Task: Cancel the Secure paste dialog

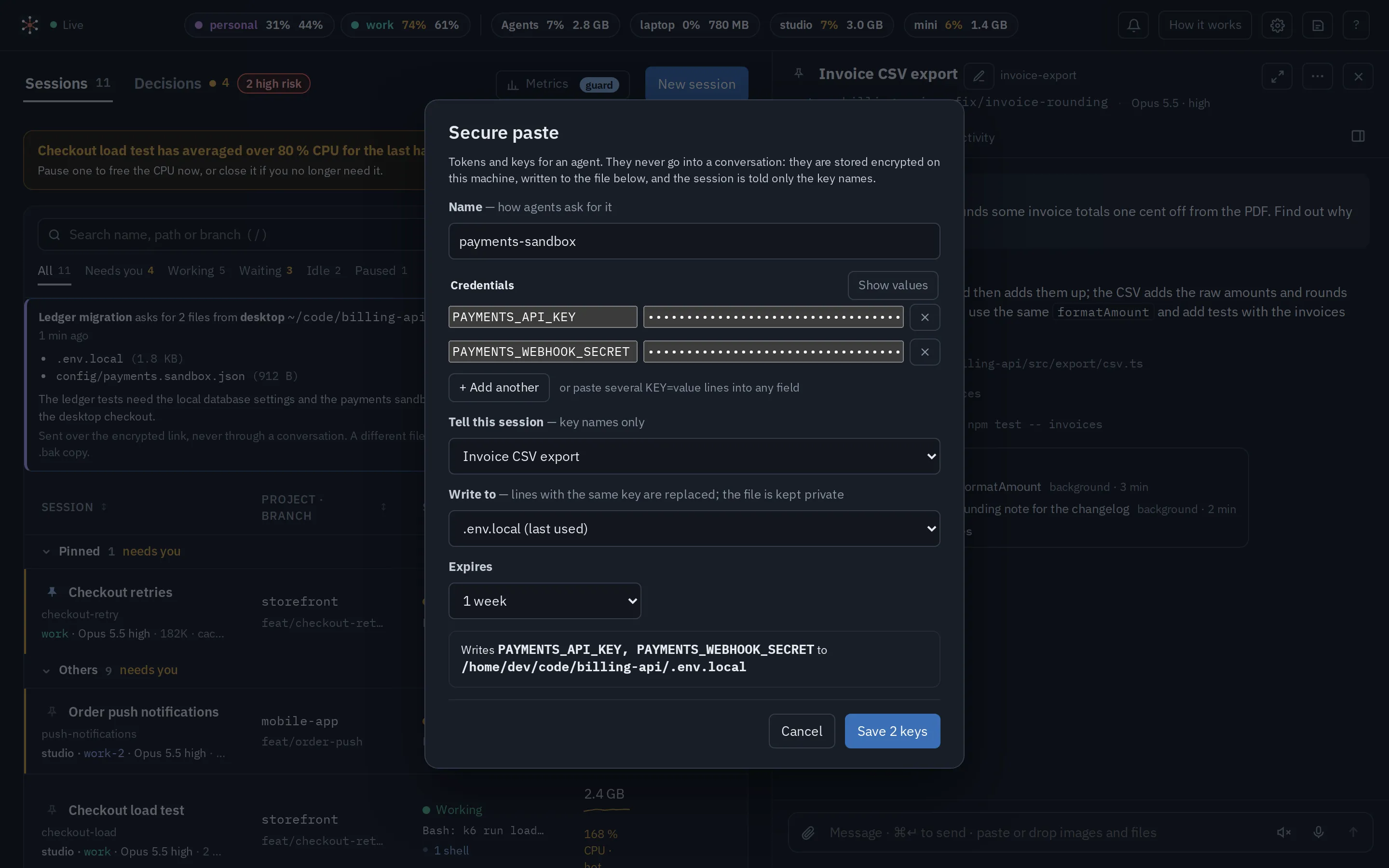Action: [x=801, y=731]
